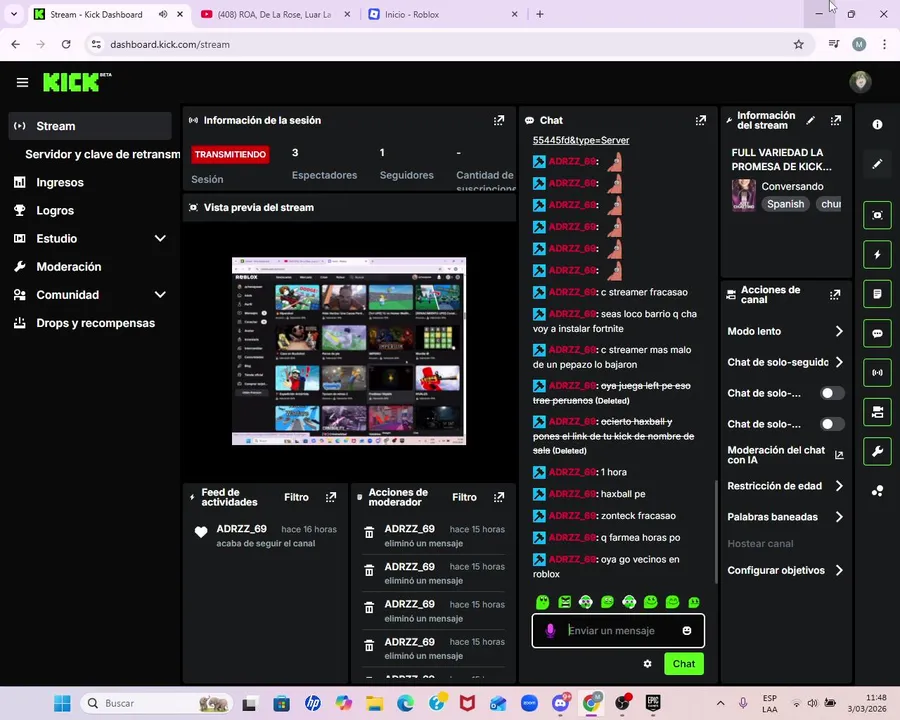Screen dimensions: 900x720
Task: Click the KICK beta logo
Action: coord(77,82)
